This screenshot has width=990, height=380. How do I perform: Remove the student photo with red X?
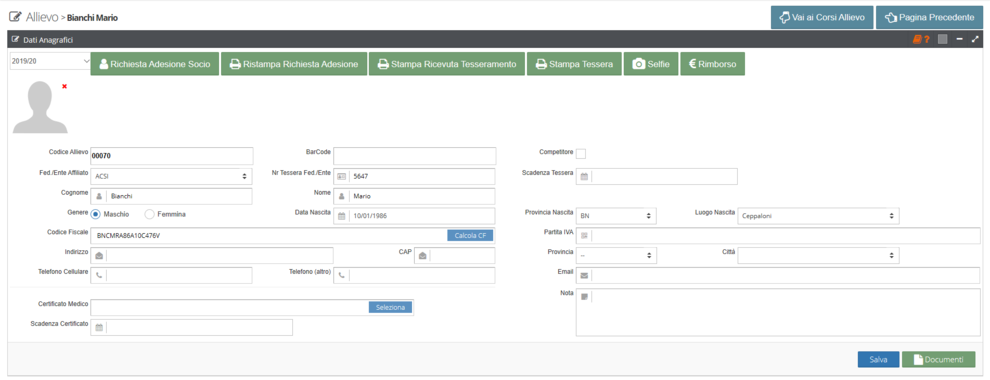coord(64,86)
